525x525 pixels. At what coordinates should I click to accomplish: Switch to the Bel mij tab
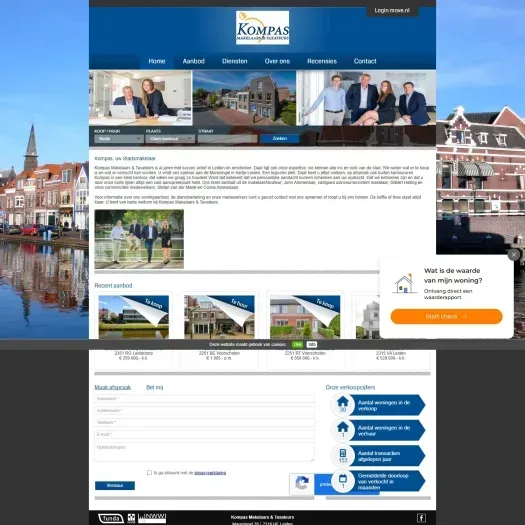tap(155, 387)
